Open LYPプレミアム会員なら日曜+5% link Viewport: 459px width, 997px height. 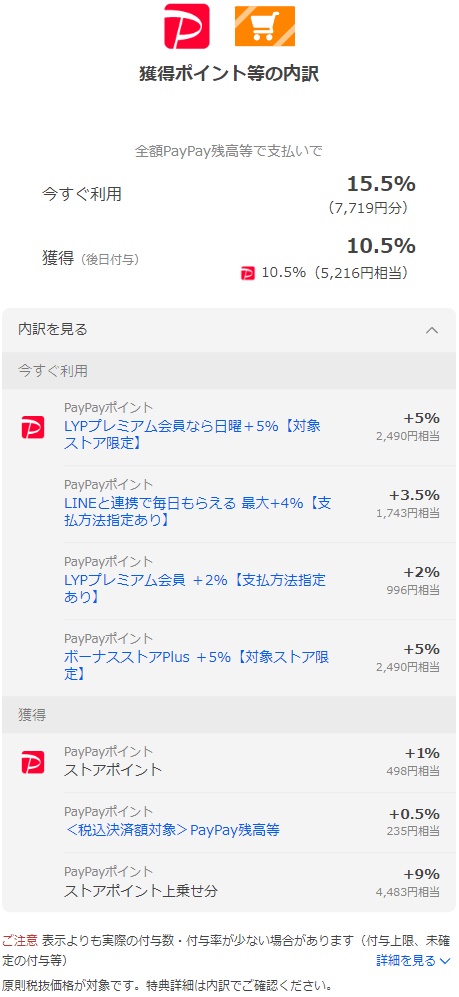pyautogui.click(x=192, y=434)
